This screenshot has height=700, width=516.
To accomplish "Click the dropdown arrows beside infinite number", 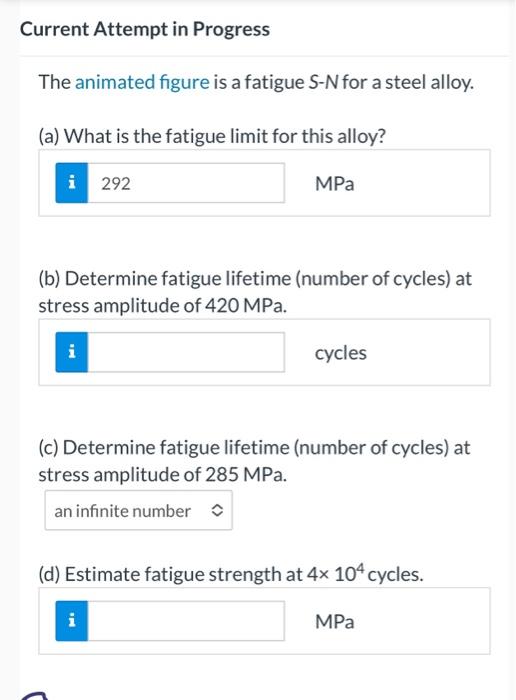I will click(216, 511).
